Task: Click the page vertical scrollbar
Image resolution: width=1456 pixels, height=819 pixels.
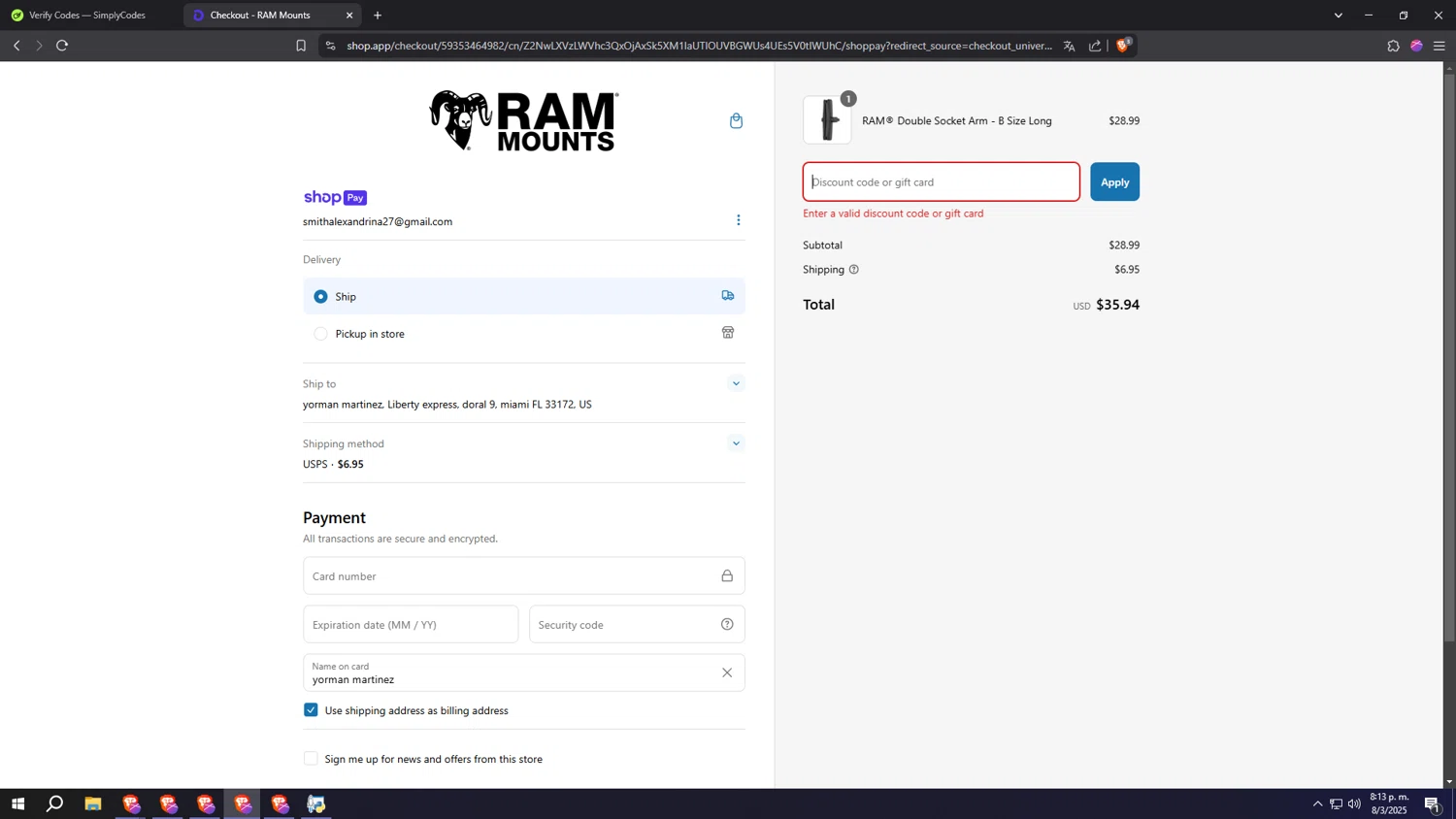Action: (x=1449, y=359)
